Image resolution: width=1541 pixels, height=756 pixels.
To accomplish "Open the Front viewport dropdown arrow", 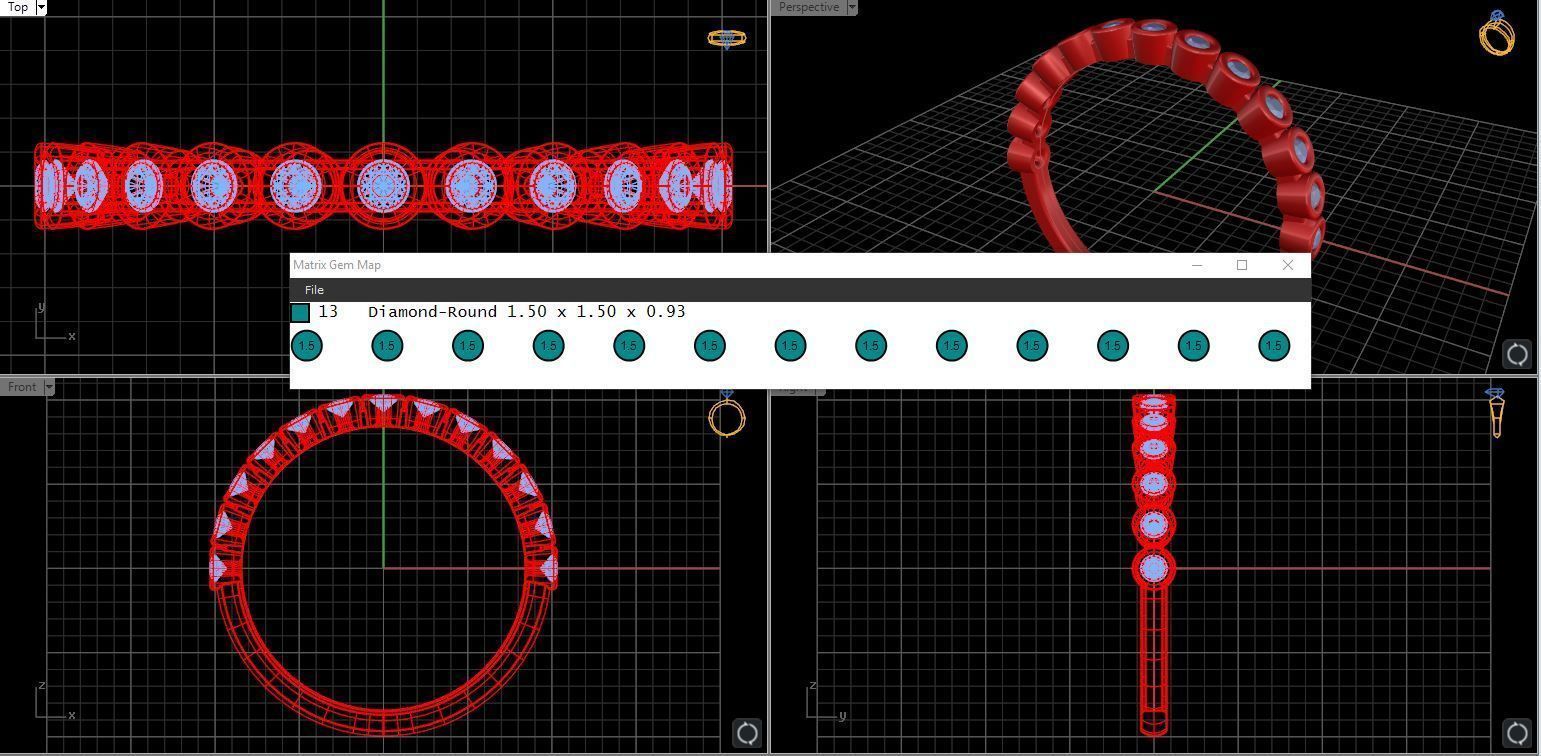I will pyautogui.click(x=49, y=387).
